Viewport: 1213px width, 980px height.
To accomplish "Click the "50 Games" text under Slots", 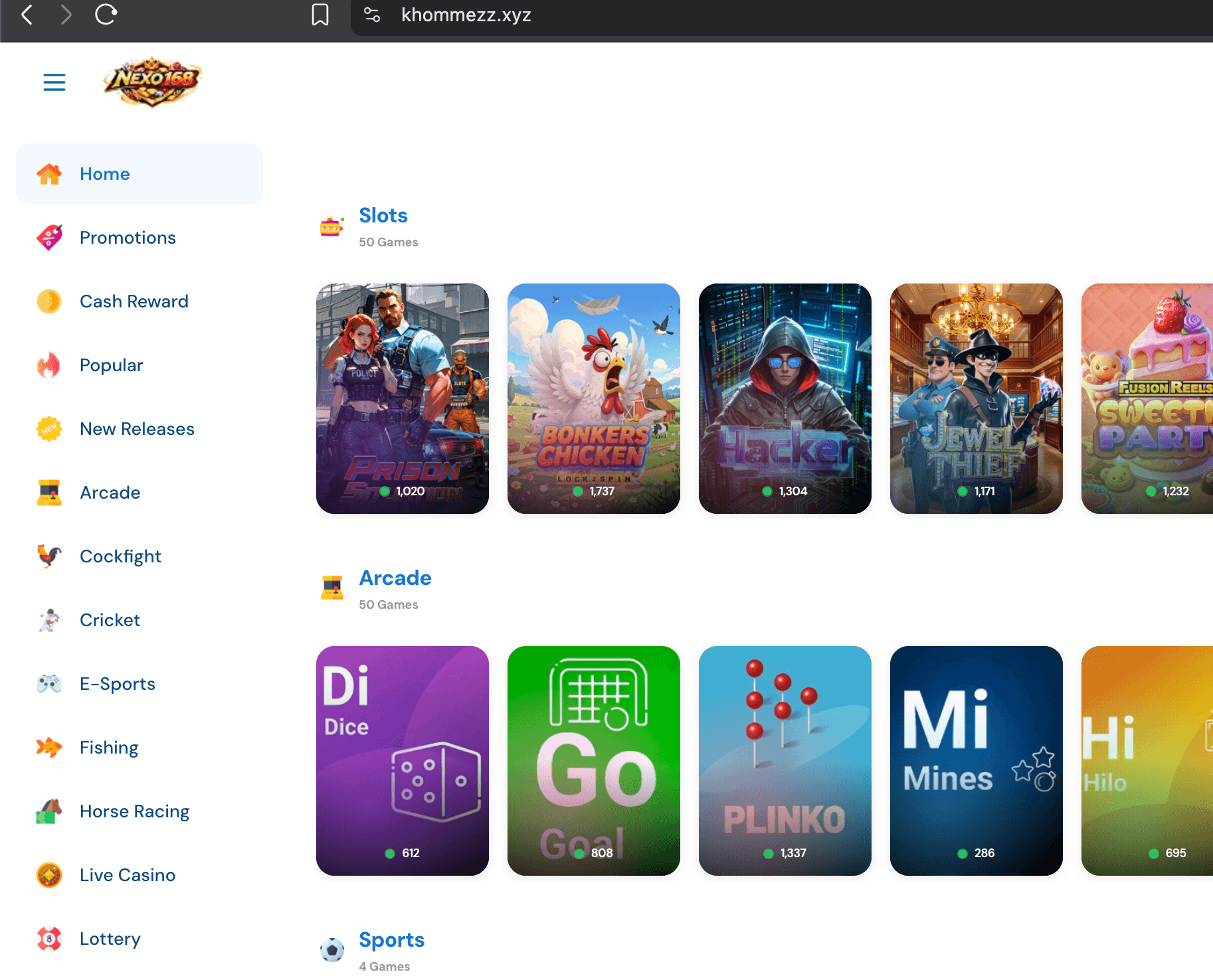I will coord(389,242).
